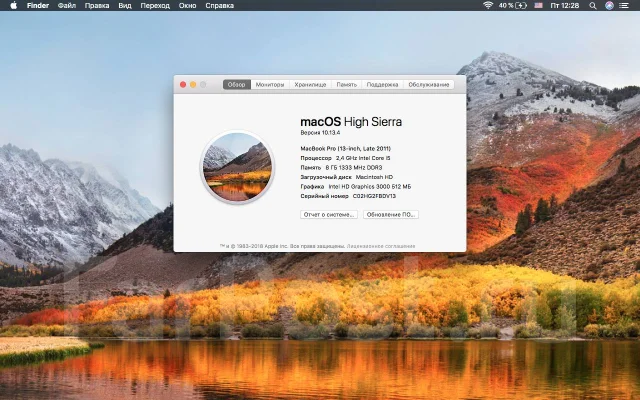This screenshot has height=400, width=640.
Task: Click the High Sierra round logo image
Action: [x=238, y=167]
